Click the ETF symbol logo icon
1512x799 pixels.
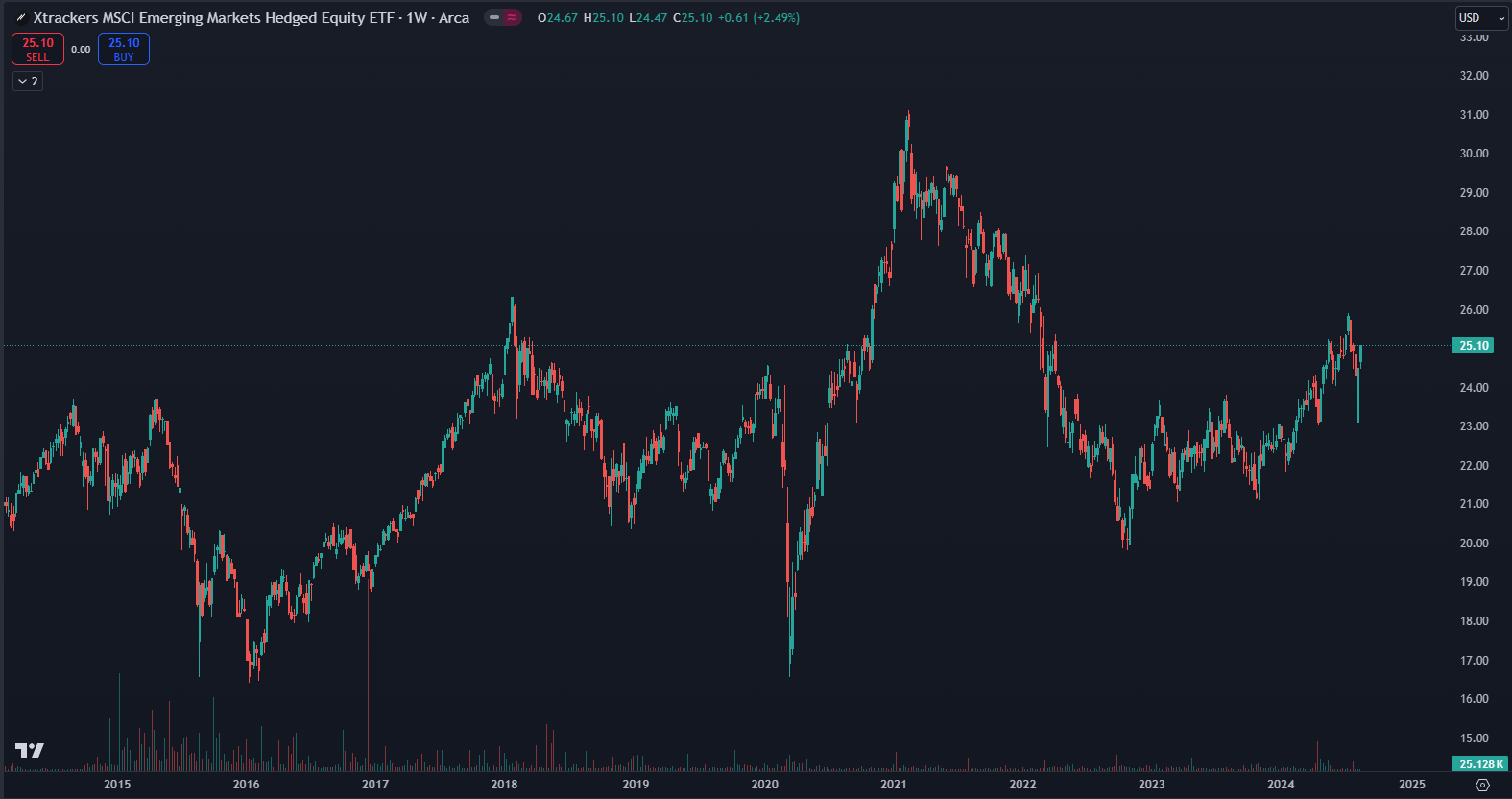pos(20,18)
